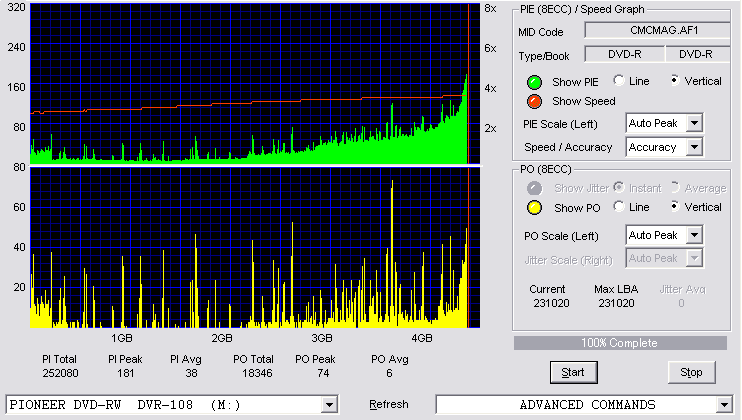The image size is (742, 420).
Task: Open the PIE Scale (Left) dropdown
Action: [x=694, y=123]
